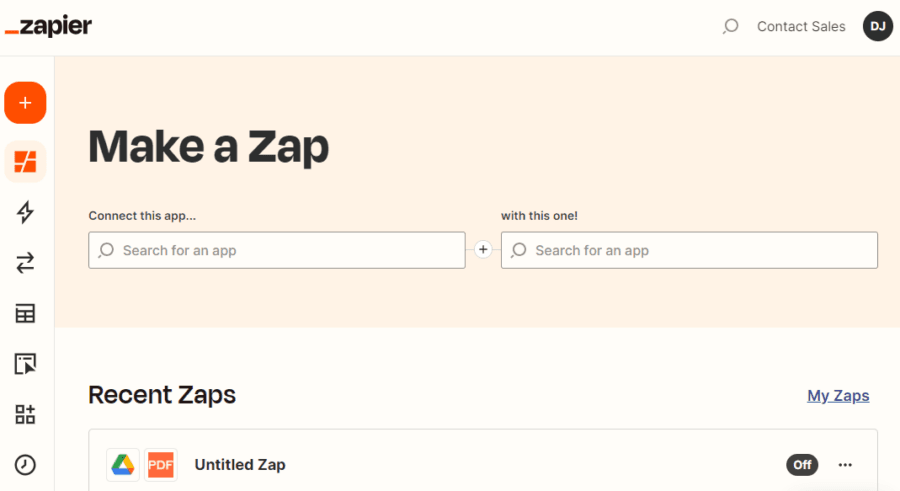This screenshot has width=900, height=491.
Task: Open Interfaces sidebar icon
Action: pos(25,364)
